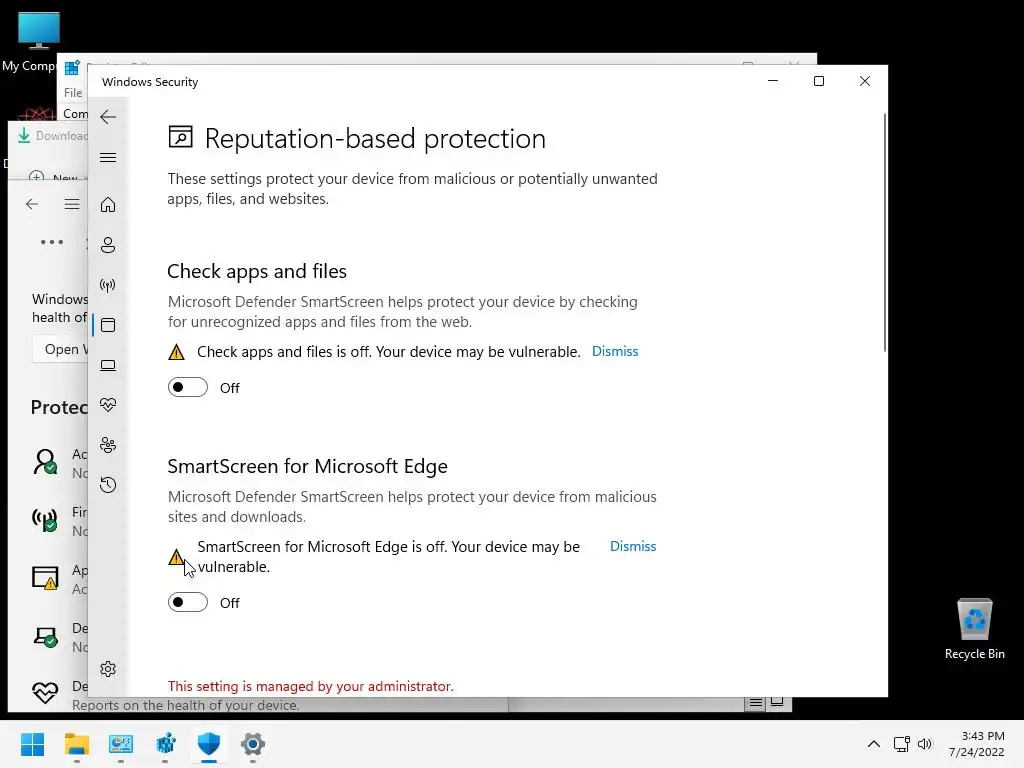Image resolution: width=1024 pixels, height=768 pixels.
Task: Show hidden system tray icons
Action: coord(874,744)
